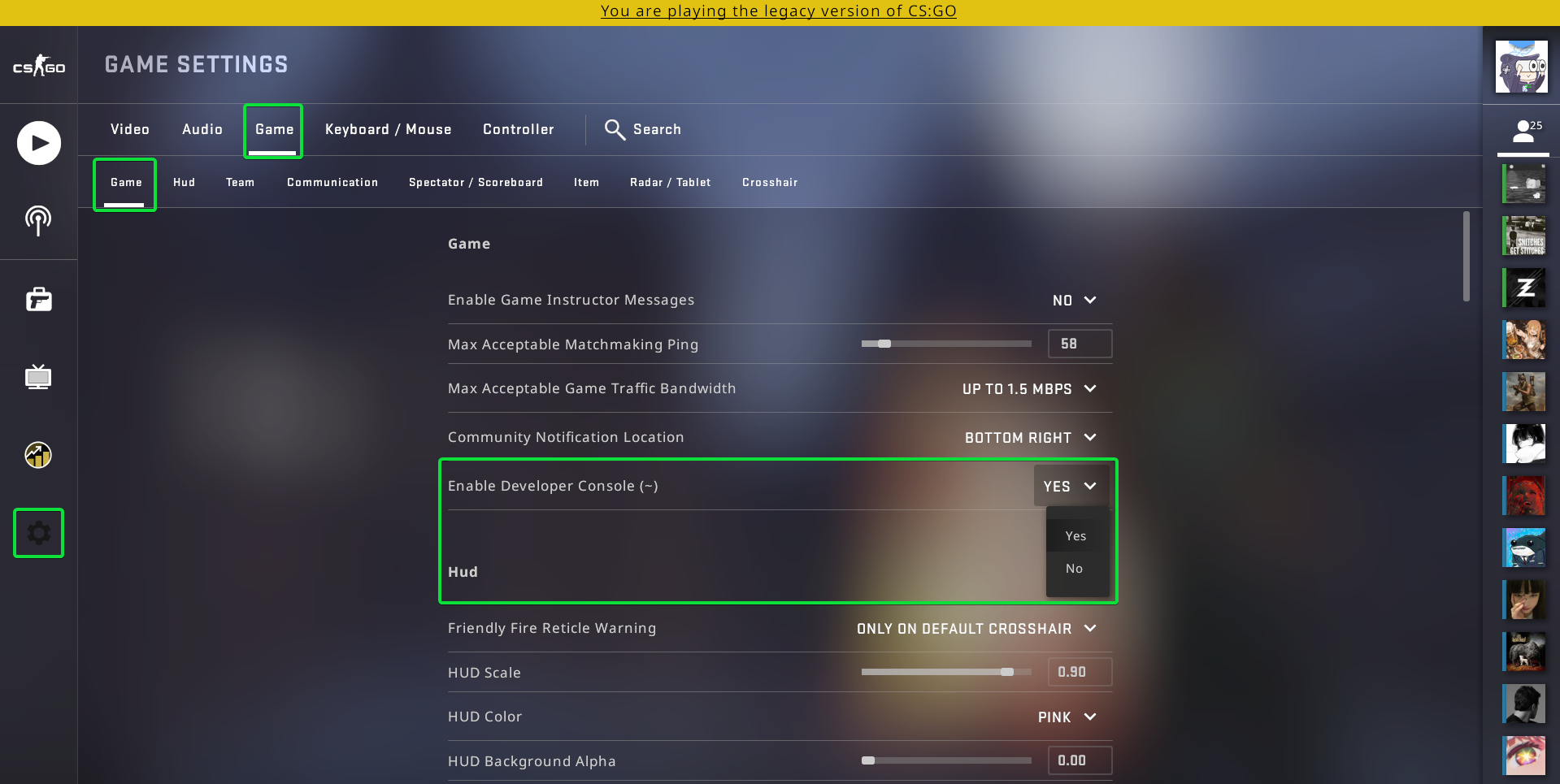1560x784 pixels.
Task: Open the broadcast antenna icon in the sidebar
Action: pos(38,220)
